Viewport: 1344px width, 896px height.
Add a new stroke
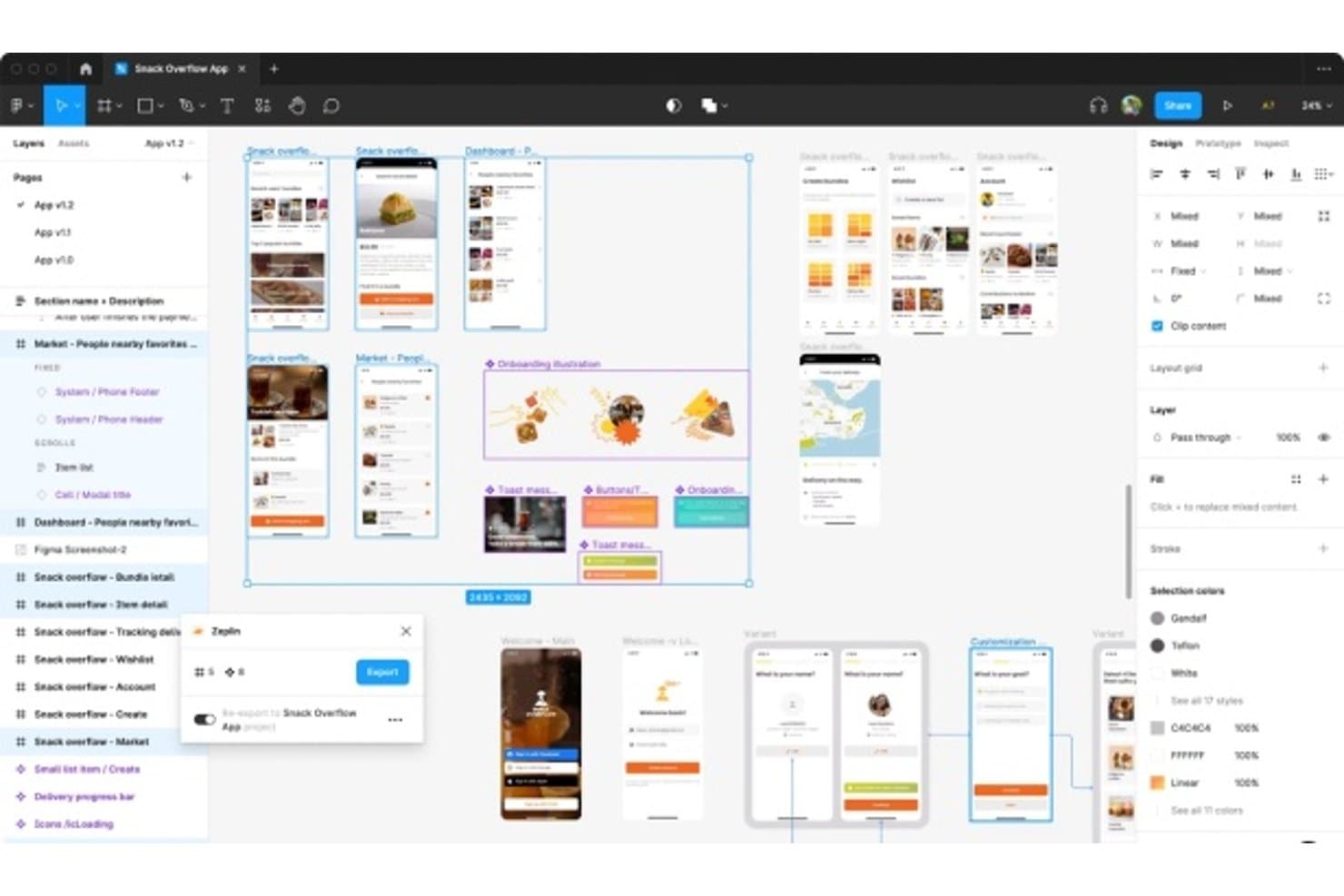click(x=1323, y=548)
